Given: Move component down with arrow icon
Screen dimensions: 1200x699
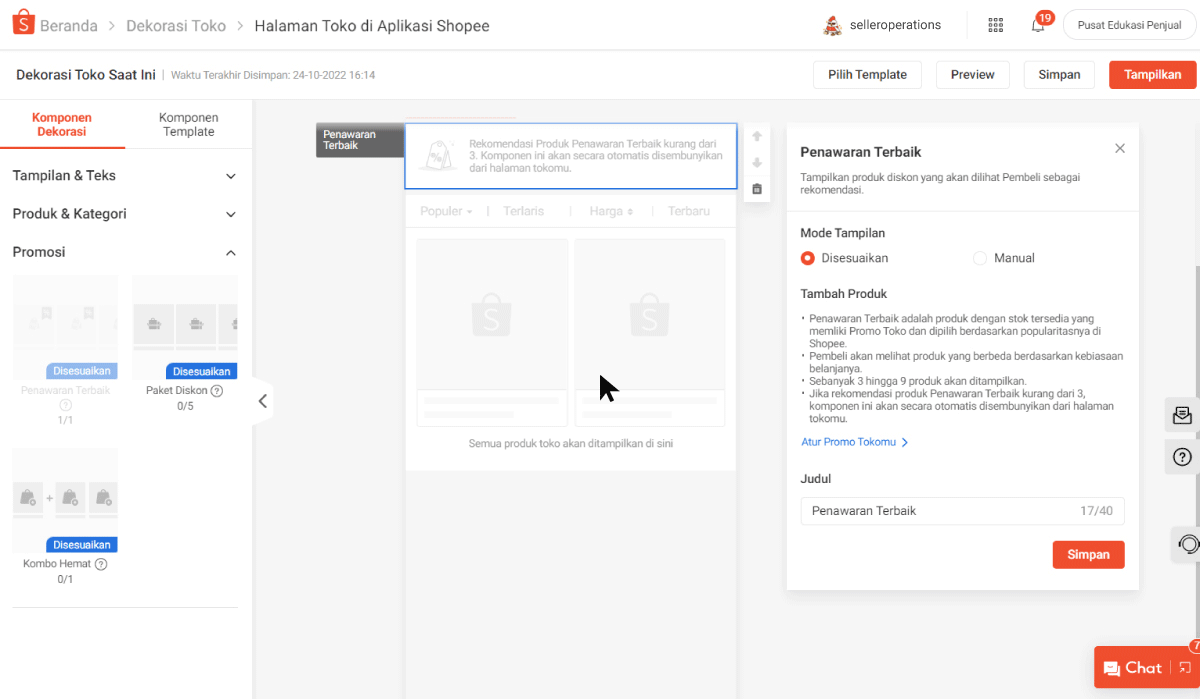Looking at the screenshot, I should click(757, 162).
